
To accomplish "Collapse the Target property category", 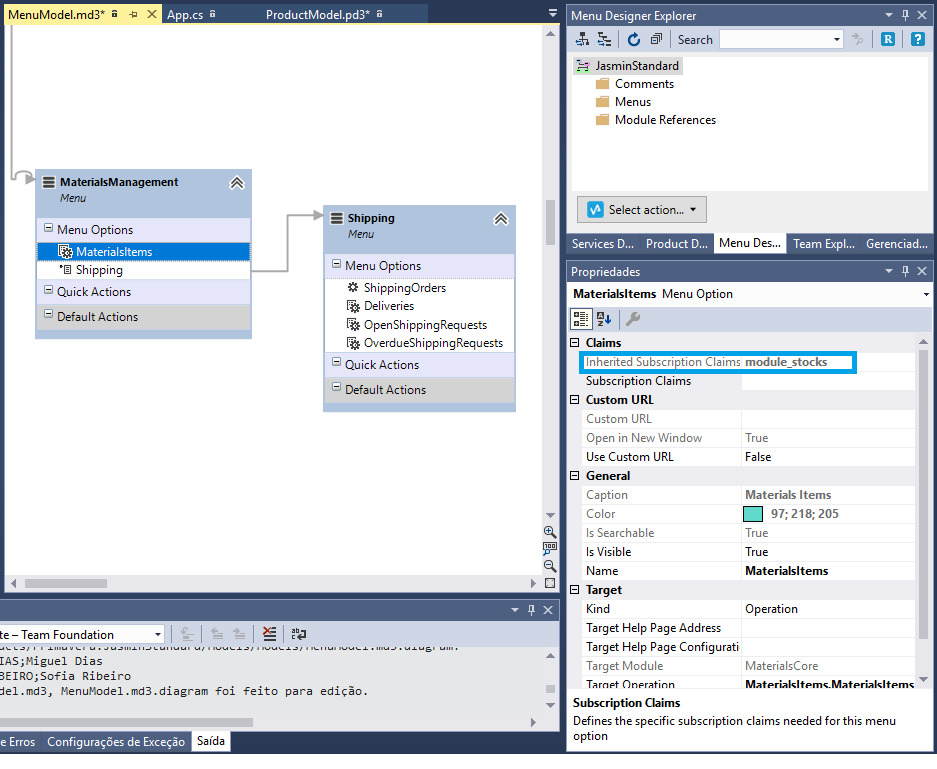I will (x=575, y=589).
